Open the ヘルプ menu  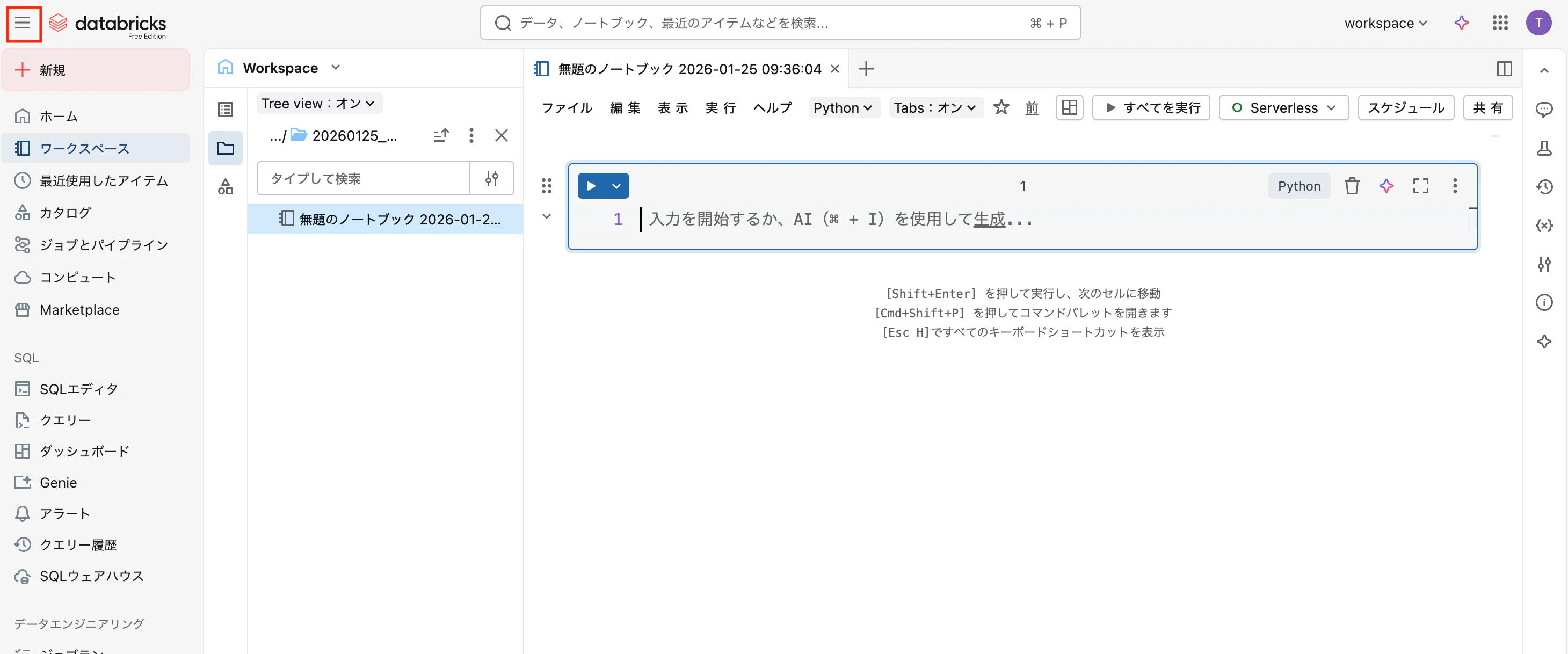[x=772, y=108]
